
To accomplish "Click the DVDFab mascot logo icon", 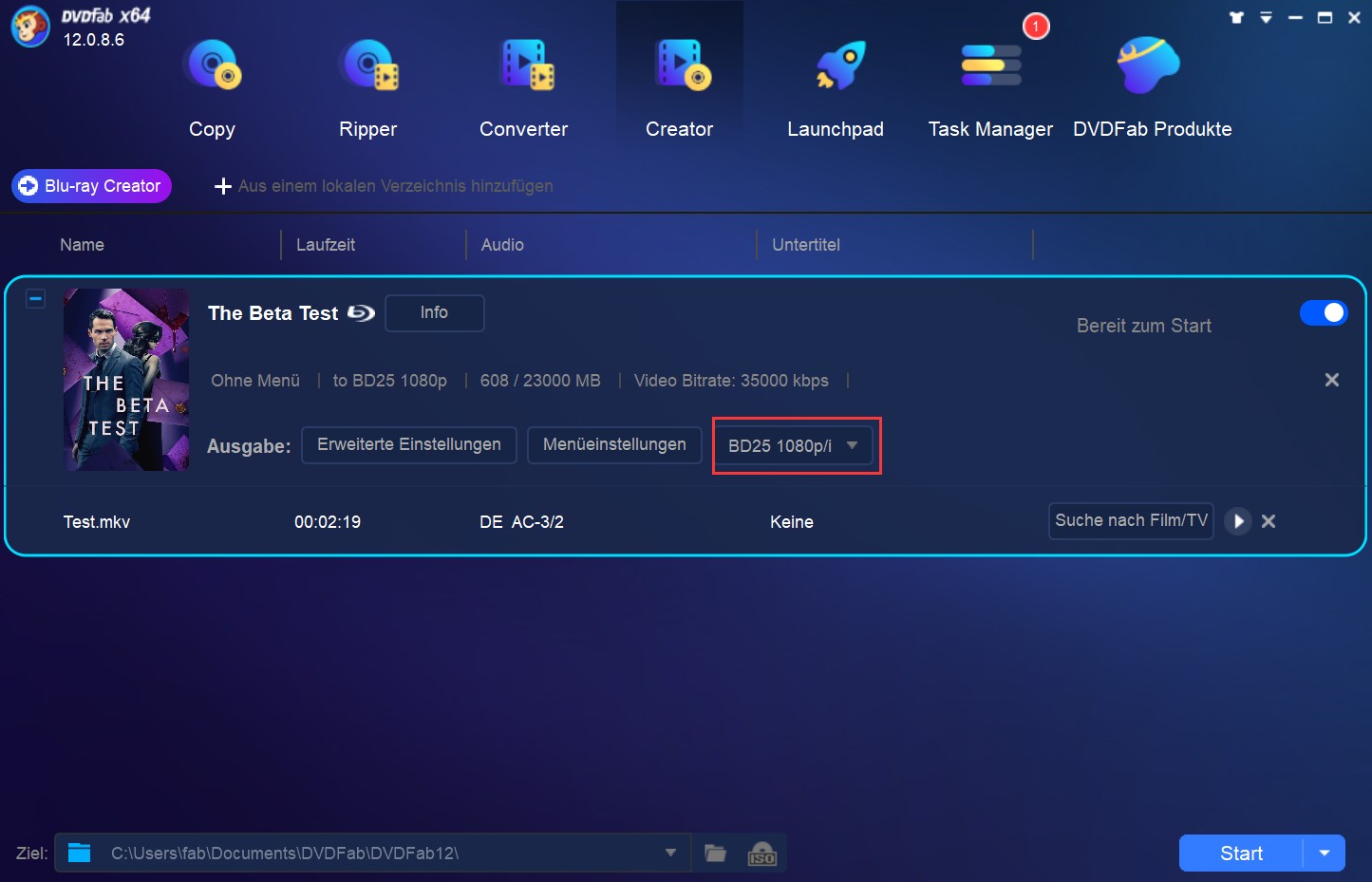I will (29, 27).
